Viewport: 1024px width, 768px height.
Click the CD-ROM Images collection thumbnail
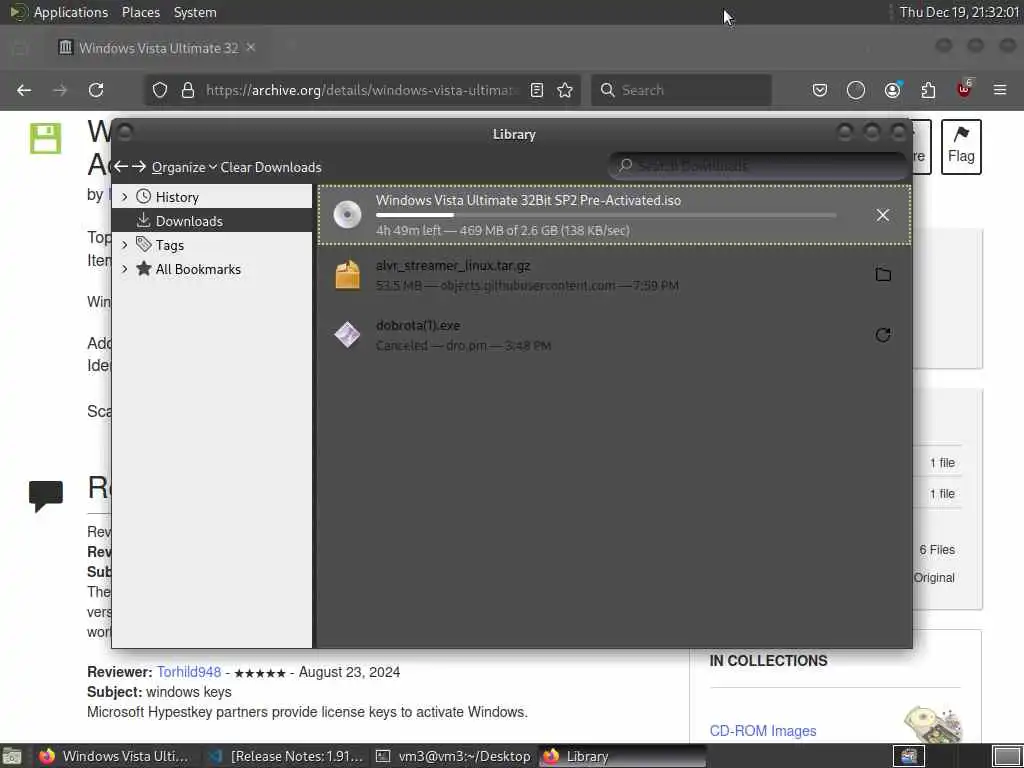[934, 724]
